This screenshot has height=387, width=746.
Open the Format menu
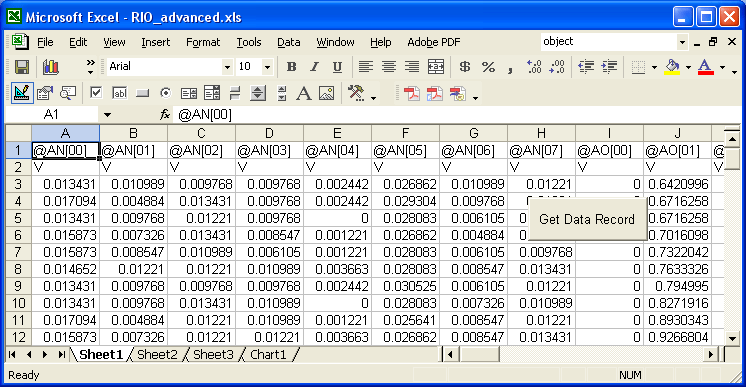[203, 42]
